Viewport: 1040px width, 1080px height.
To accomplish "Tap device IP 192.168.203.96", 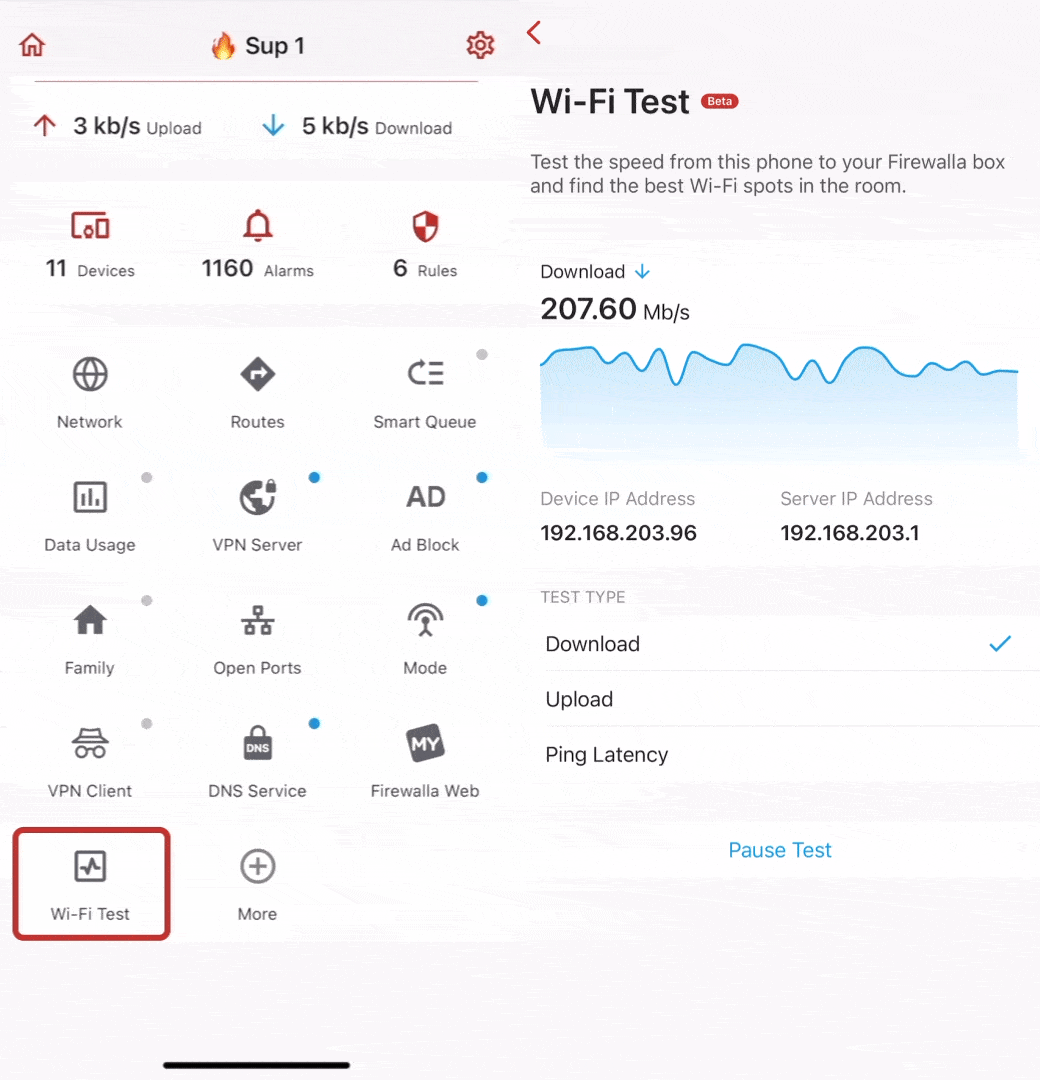I will (618, 532).
